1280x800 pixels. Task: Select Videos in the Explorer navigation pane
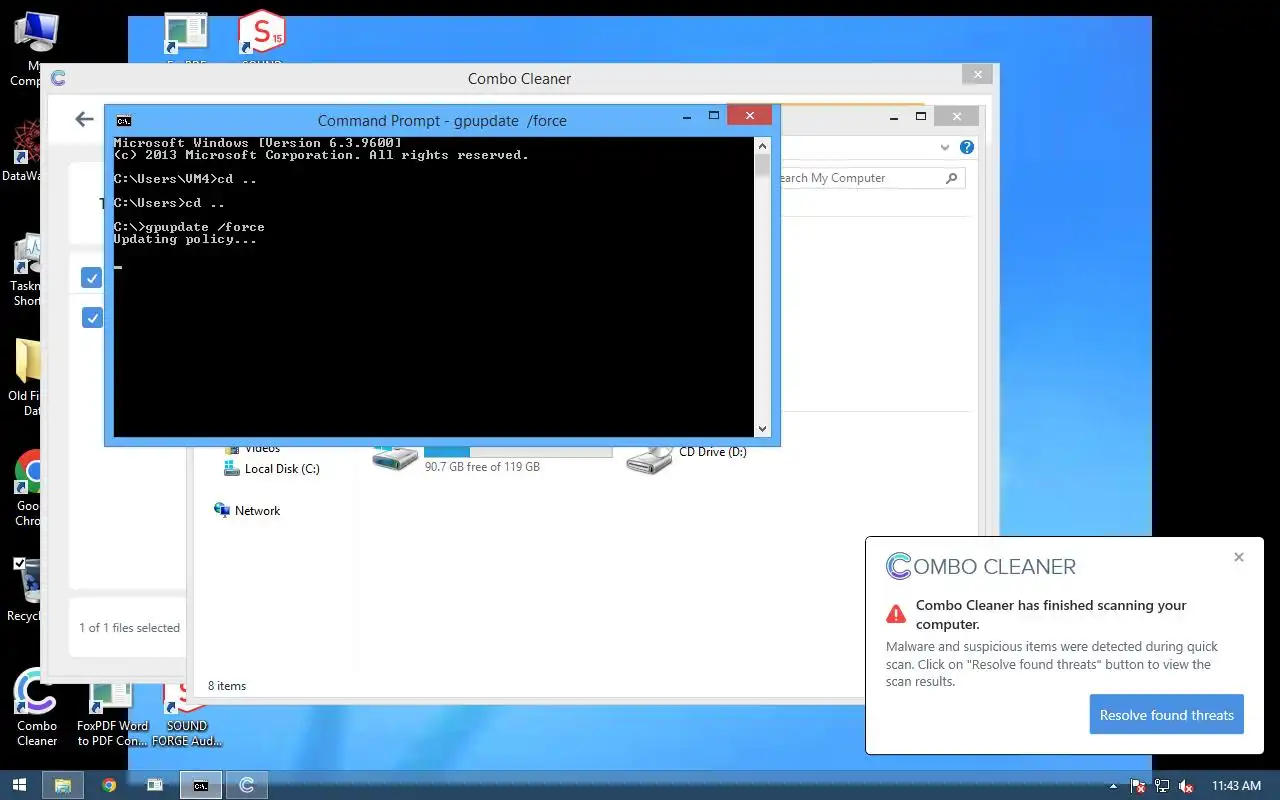(x=253, y=449)
